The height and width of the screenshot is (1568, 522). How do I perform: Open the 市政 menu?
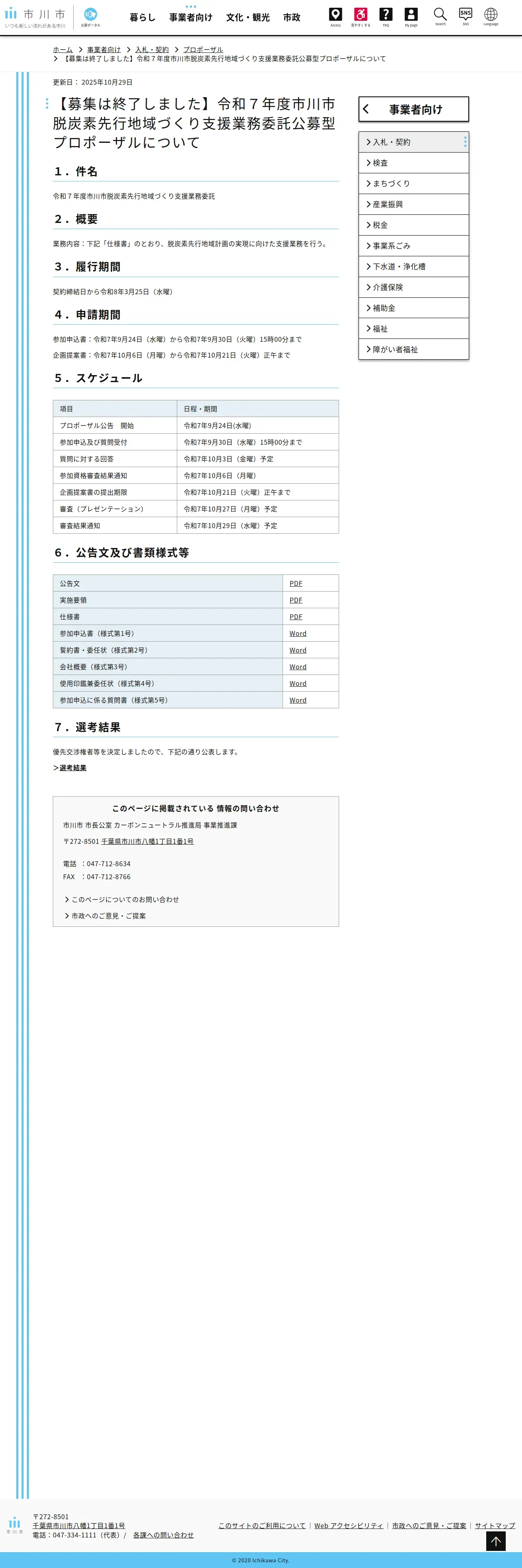[x=291, y=17]
